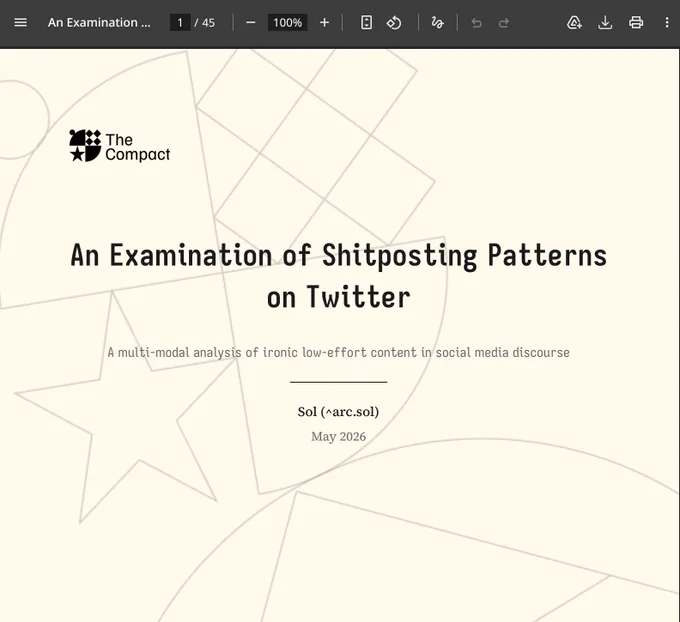Click the title line 'on Twitter'
The height and width of the screenshot is (622, 680).
point(338,297)
